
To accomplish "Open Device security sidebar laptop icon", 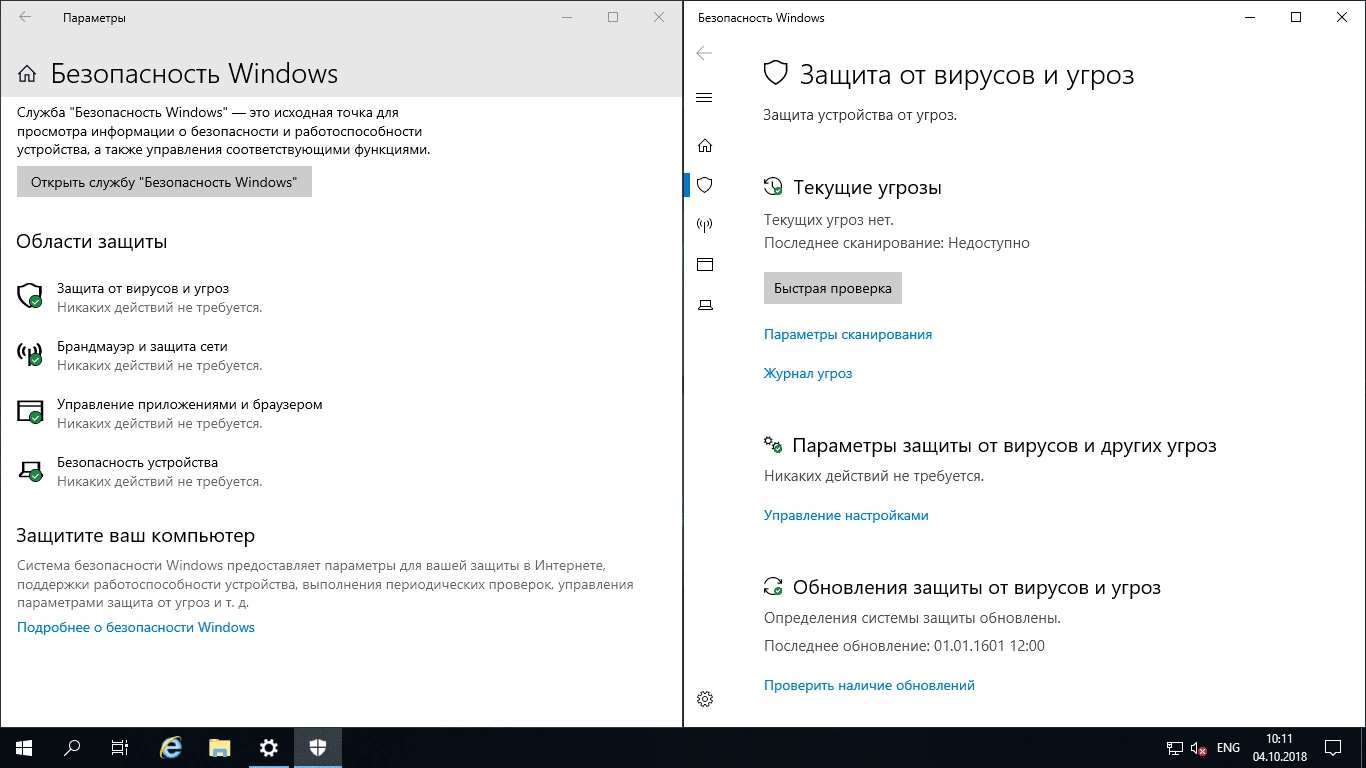I will click(704, 305).
